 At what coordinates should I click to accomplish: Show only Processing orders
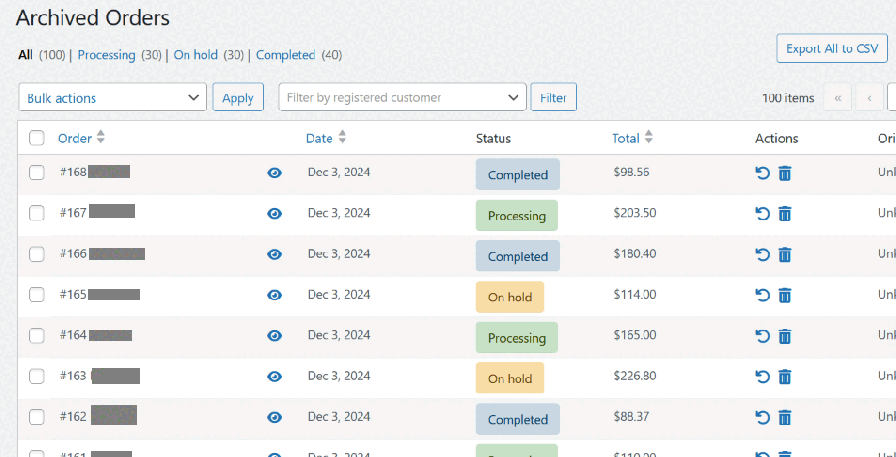coord(106,55)
